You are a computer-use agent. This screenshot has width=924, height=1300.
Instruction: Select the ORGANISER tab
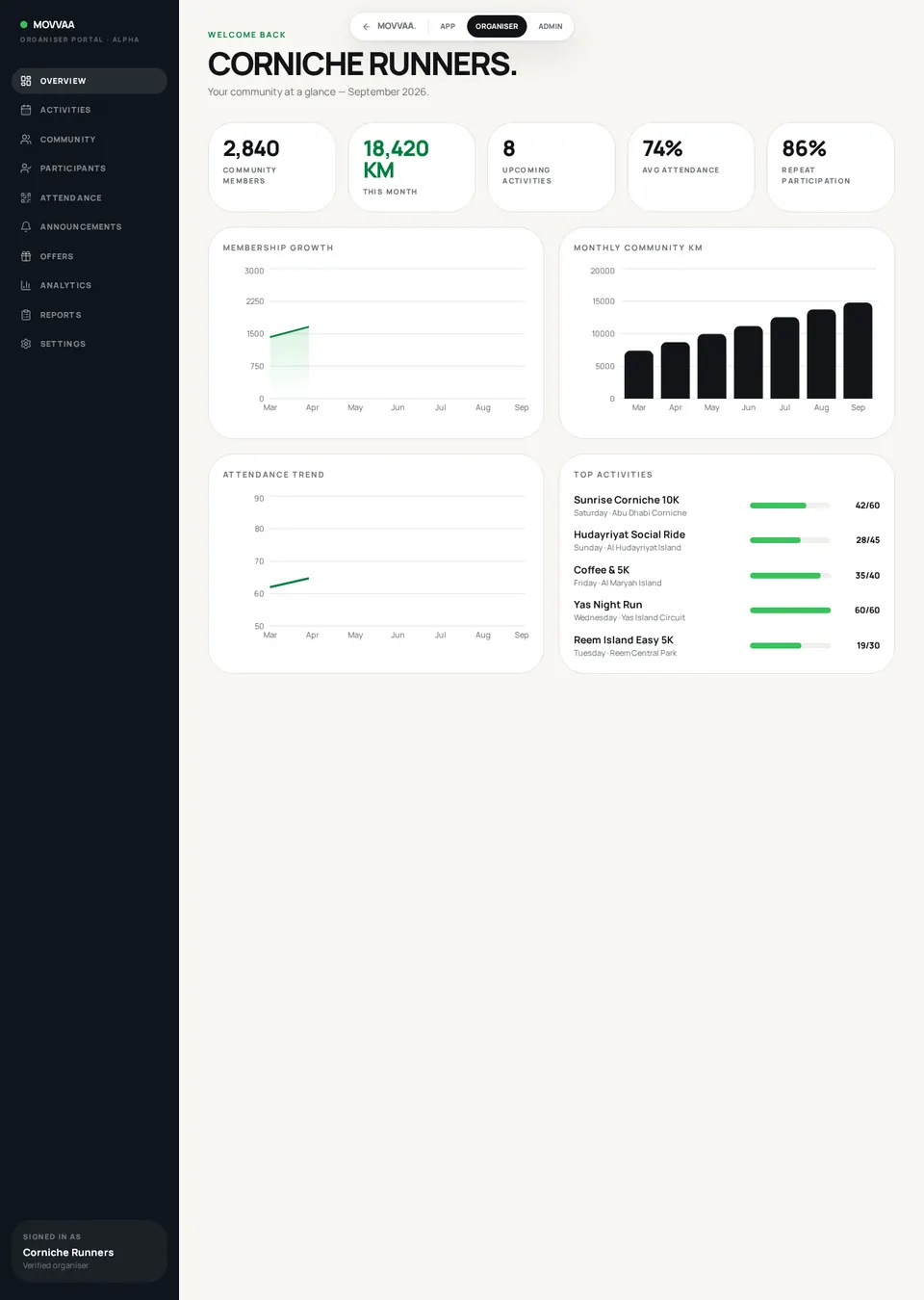click(497, 26)
